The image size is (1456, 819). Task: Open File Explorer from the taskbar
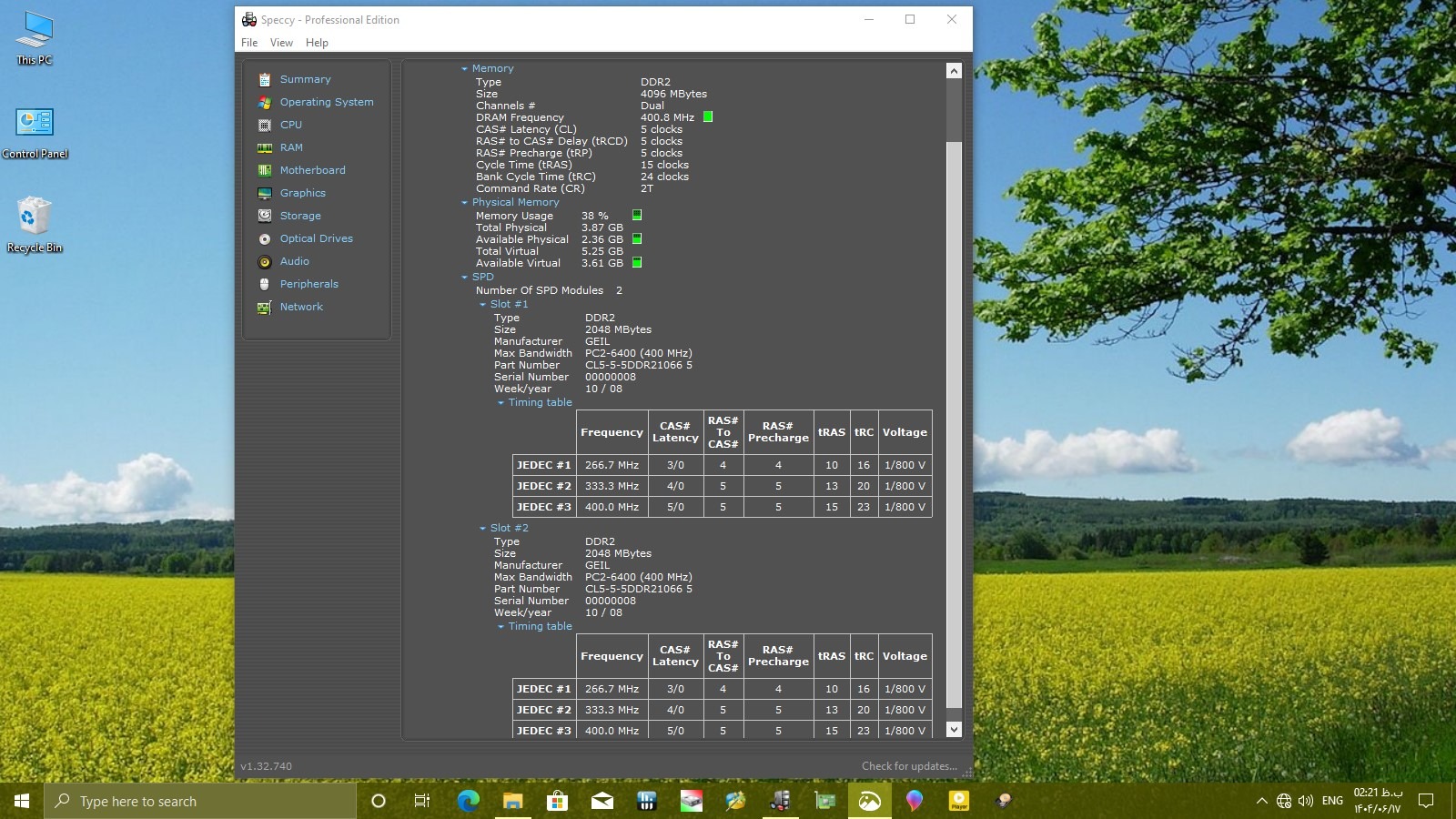click(x=512, y=801)
